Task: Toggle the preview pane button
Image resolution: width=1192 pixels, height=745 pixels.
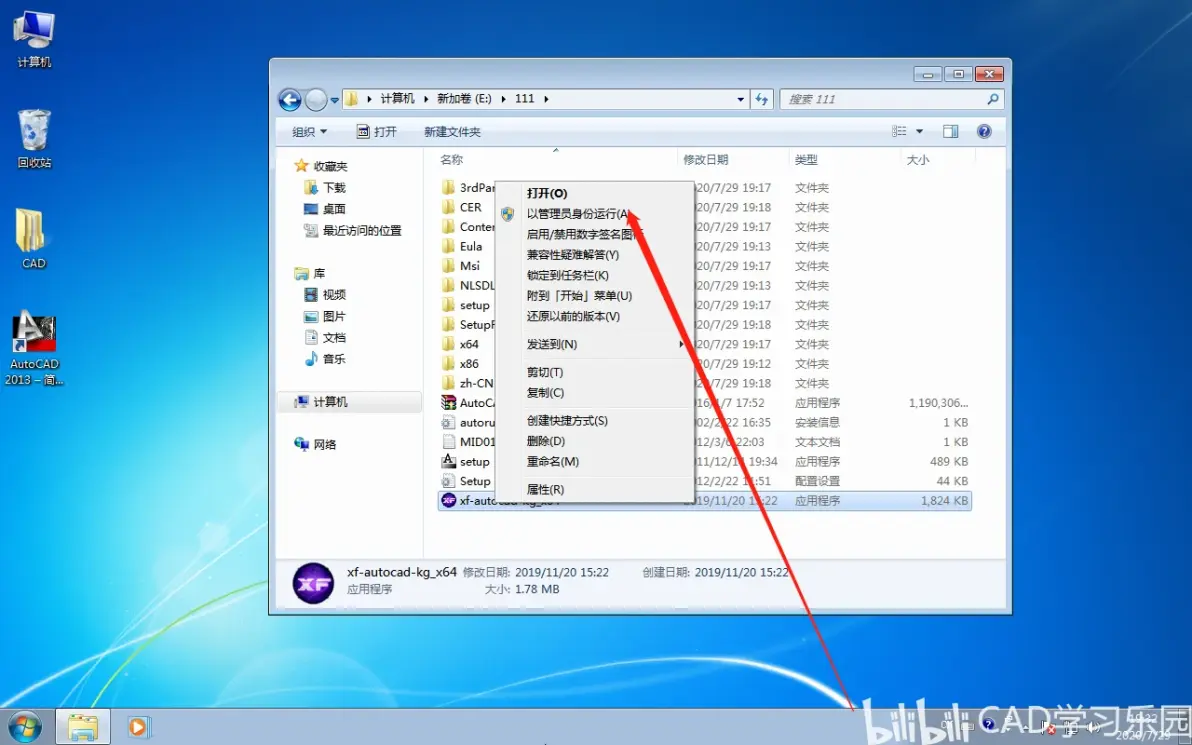Action: [x=950, y=132]
